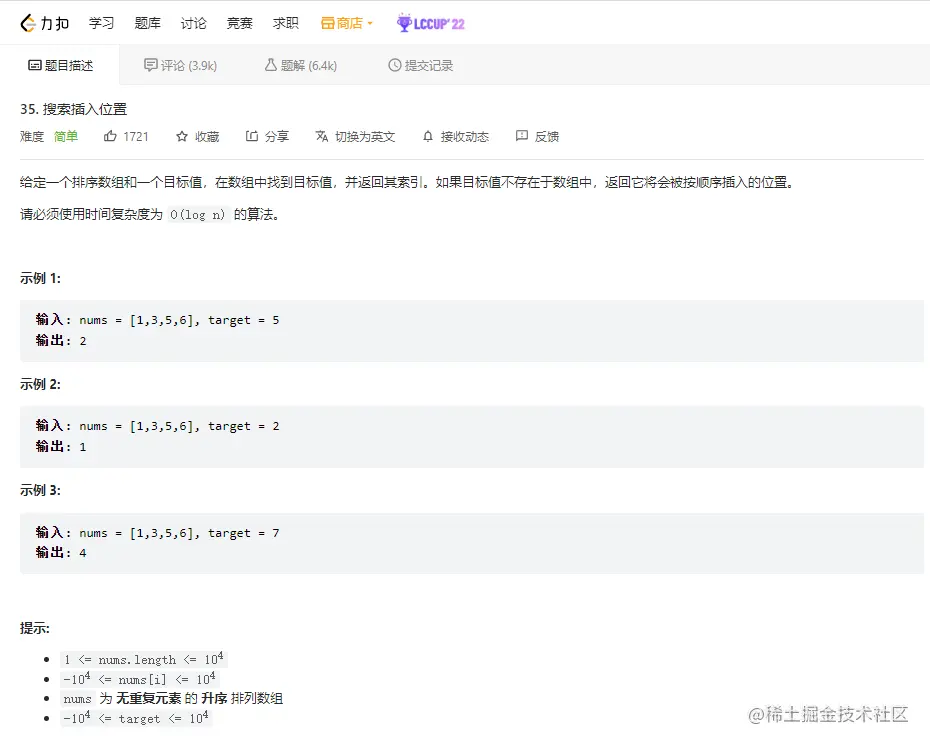
Task: Click the thumbs-up like icon
Action: tap(110, 136)
